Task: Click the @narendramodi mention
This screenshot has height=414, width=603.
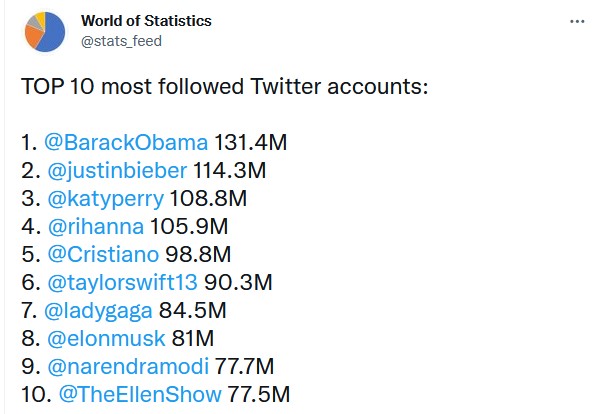Action: click(128, 366)
